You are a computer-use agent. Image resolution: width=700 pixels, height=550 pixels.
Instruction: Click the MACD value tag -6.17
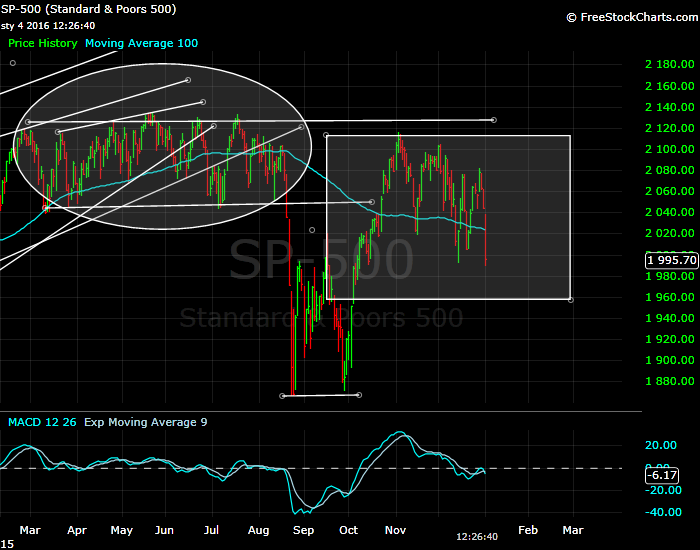(x=662, y=475)
